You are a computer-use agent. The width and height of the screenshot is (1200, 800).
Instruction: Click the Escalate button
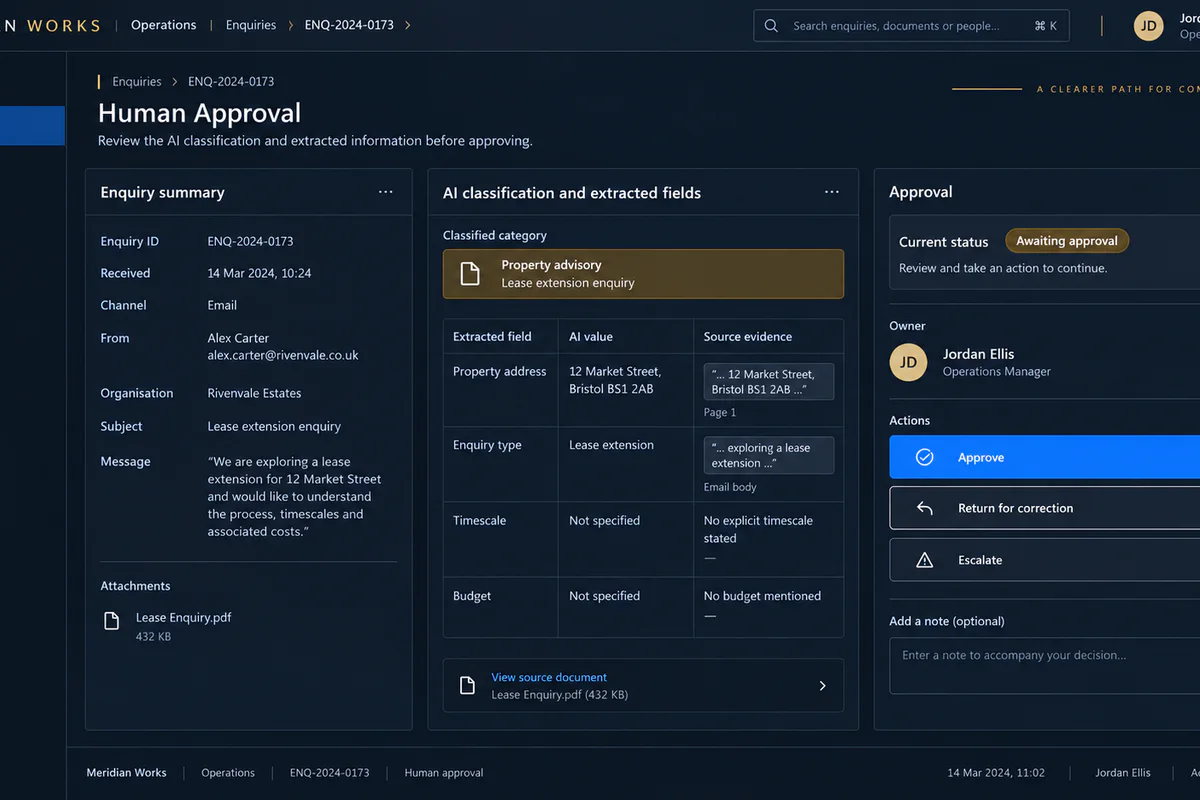(x=1045, y=560)
